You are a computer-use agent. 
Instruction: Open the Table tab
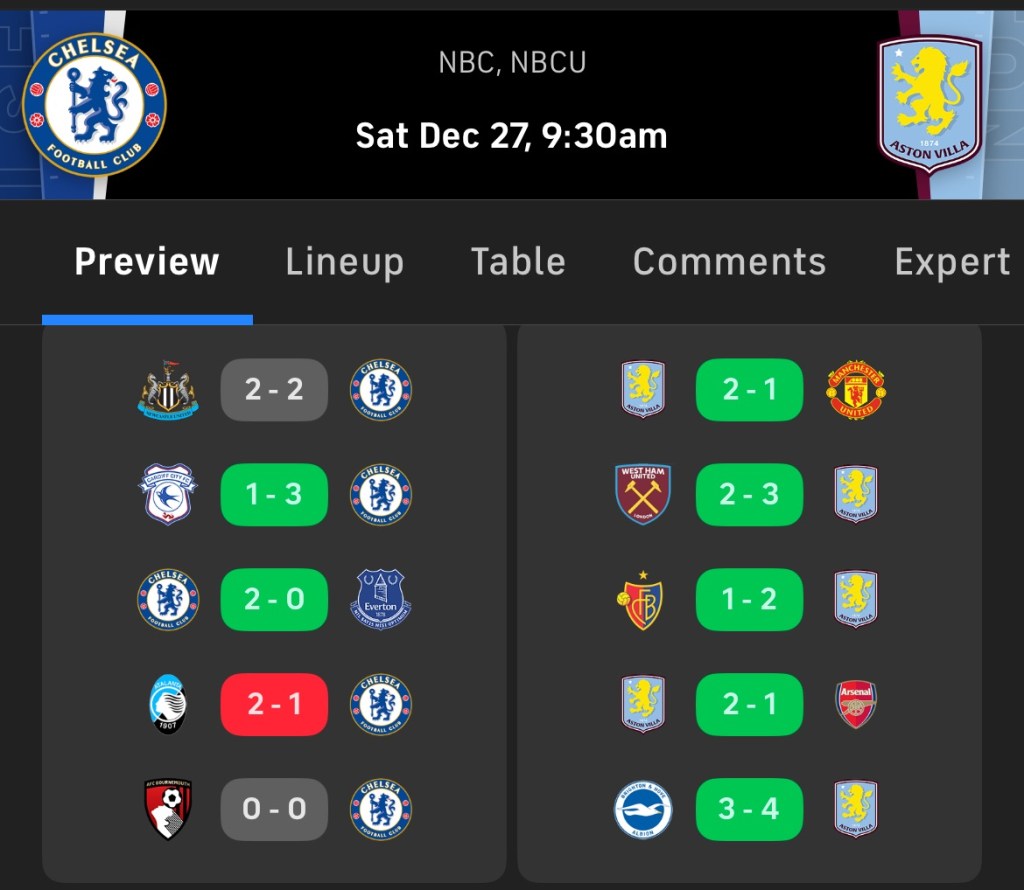point(518,262)
